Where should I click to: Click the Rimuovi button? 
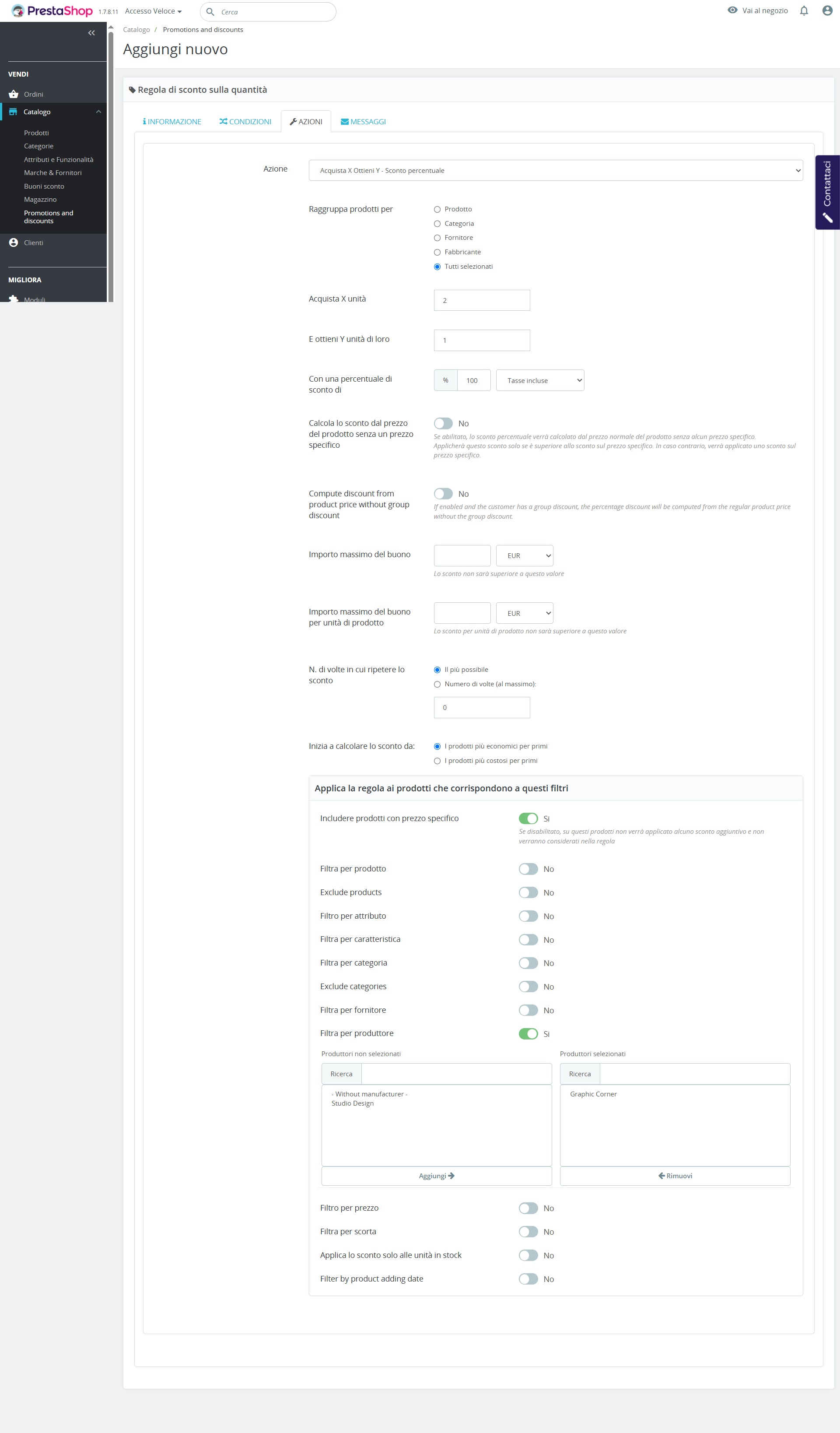click(675, 1176)
